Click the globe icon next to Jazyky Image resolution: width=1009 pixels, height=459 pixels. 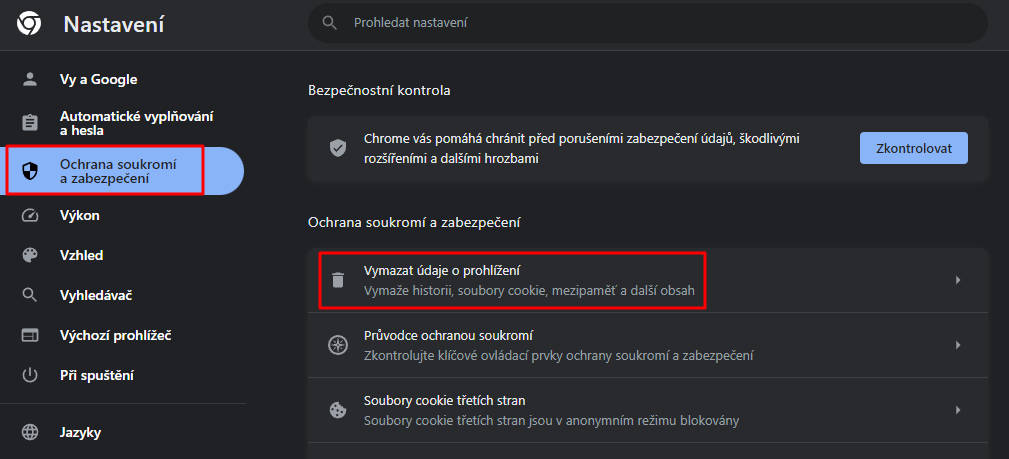[30, 432]
